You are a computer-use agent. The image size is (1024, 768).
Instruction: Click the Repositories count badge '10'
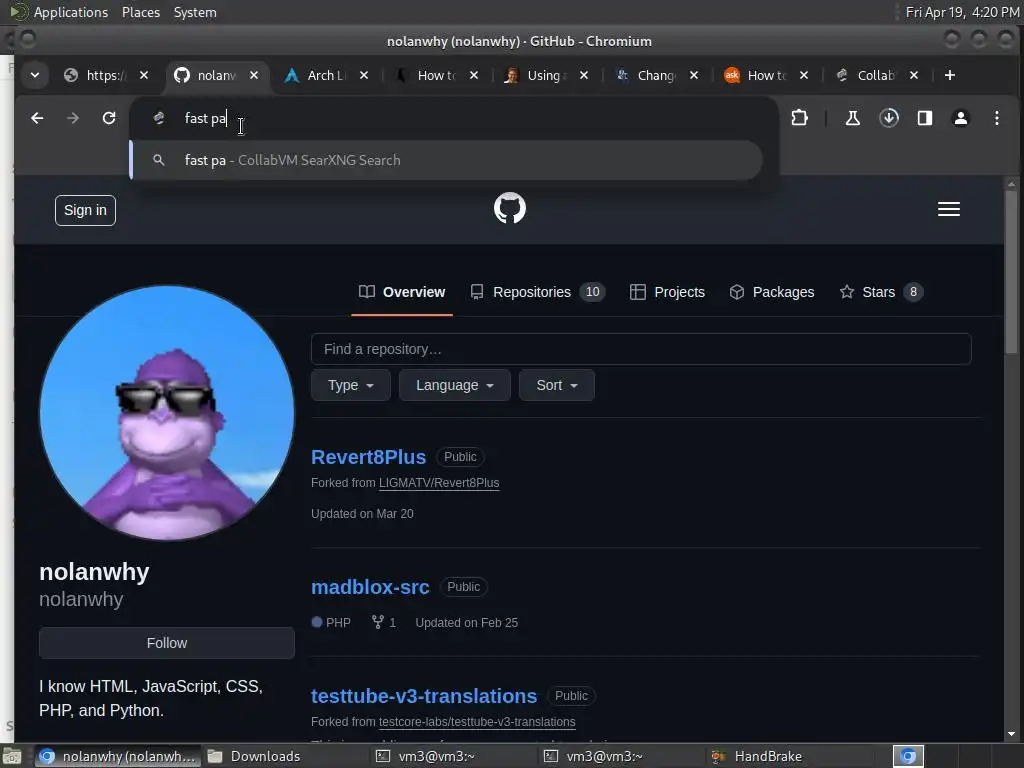[x=592, y=292]
